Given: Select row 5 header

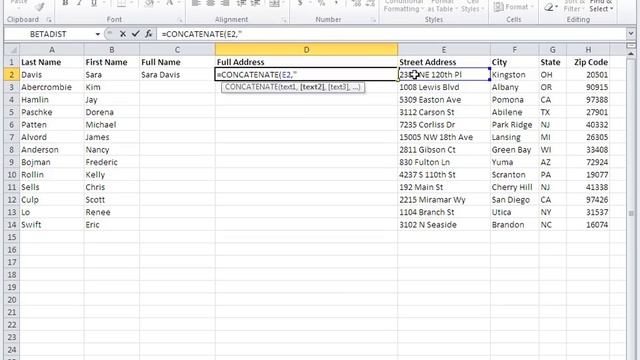Looking at the screenshot, I should pos(12,112).
